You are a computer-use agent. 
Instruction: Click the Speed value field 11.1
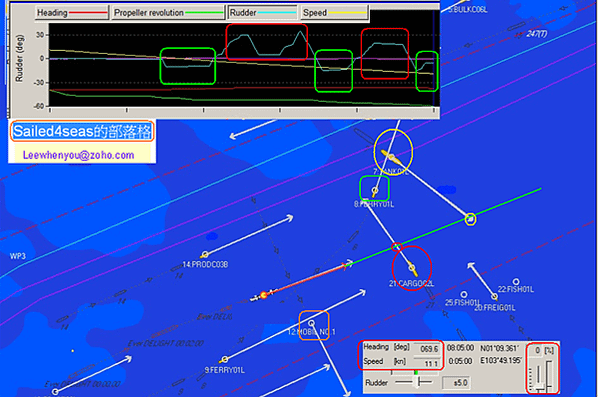click(x=428, y=363)
